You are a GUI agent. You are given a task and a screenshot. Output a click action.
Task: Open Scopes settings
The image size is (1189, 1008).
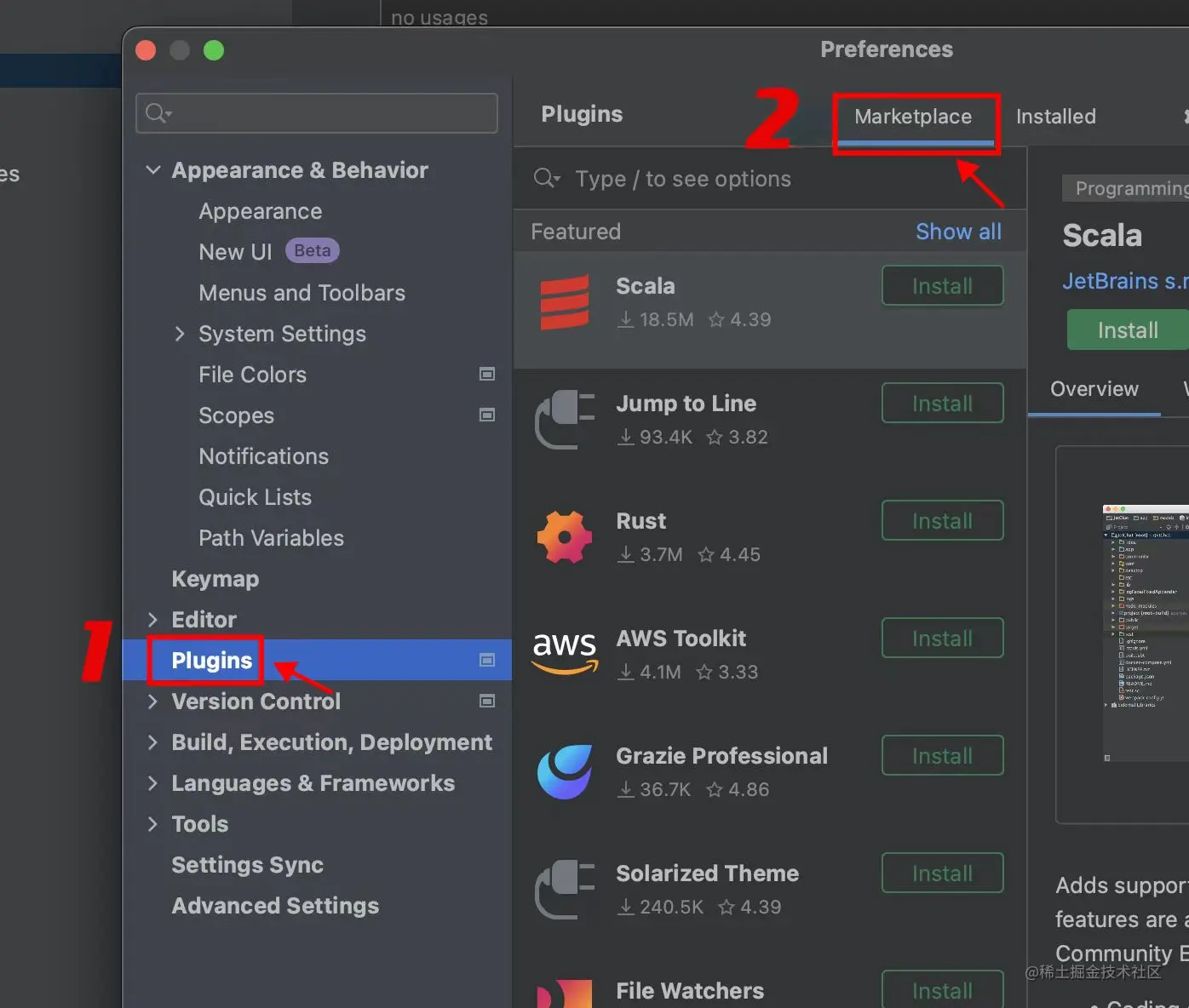click(x=237, y=415)
